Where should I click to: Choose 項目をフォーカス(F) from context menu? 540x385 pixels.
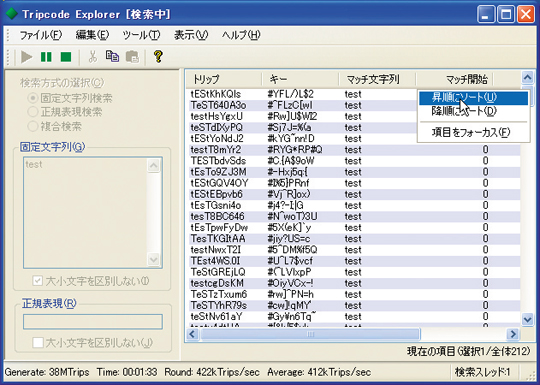[473, 132]
